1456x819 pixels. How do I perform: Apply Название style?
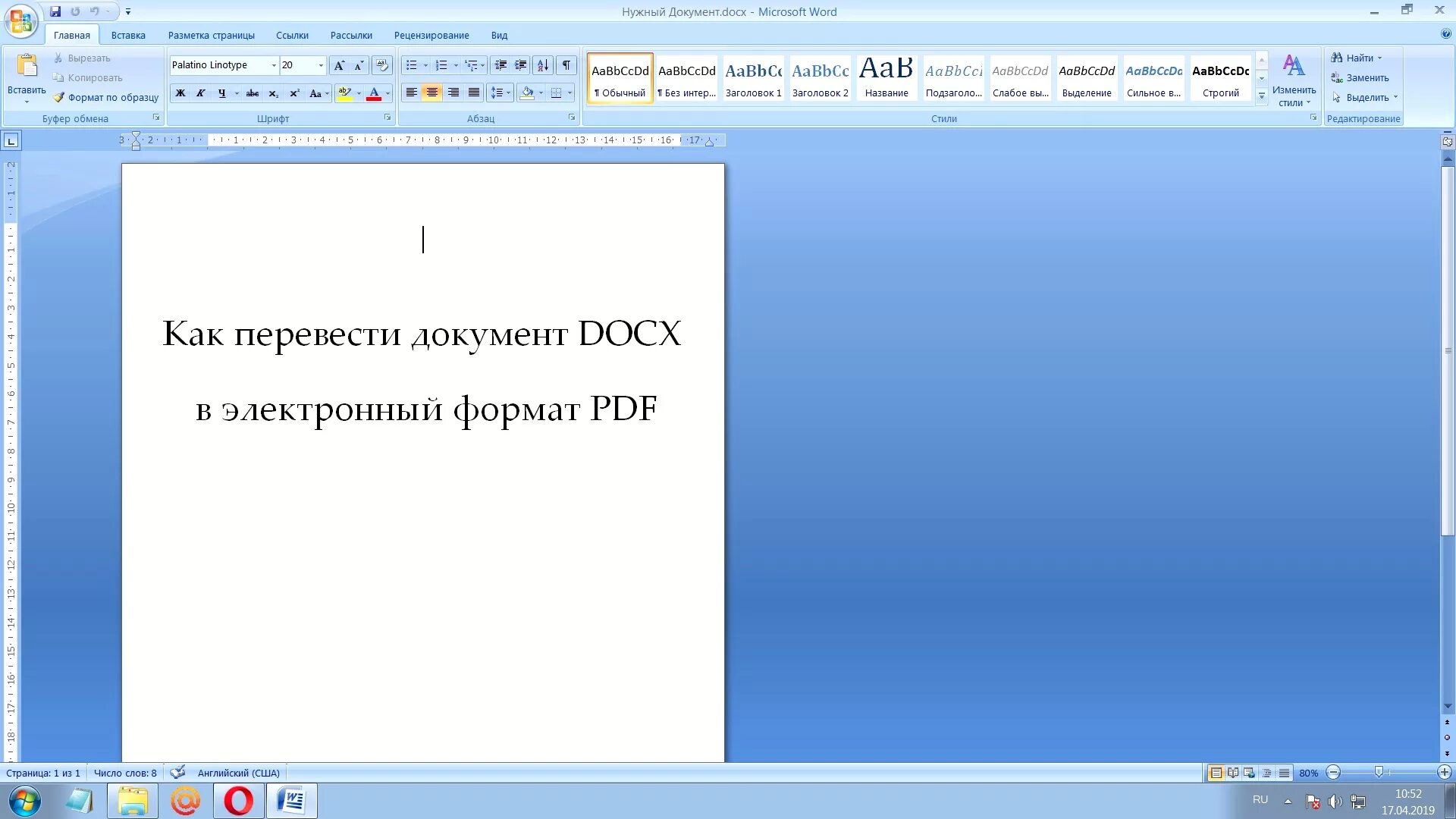point(886,78)
